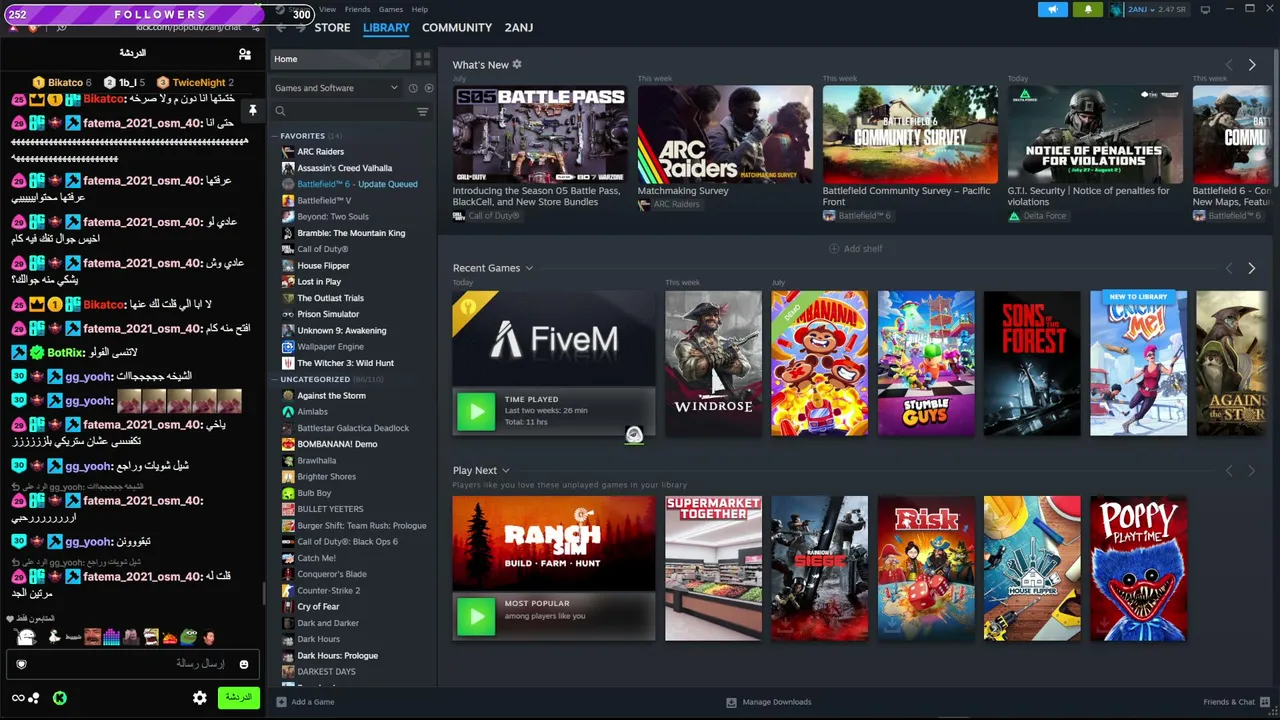
Task: Open the Friends menu
Action: click(357, 9)
